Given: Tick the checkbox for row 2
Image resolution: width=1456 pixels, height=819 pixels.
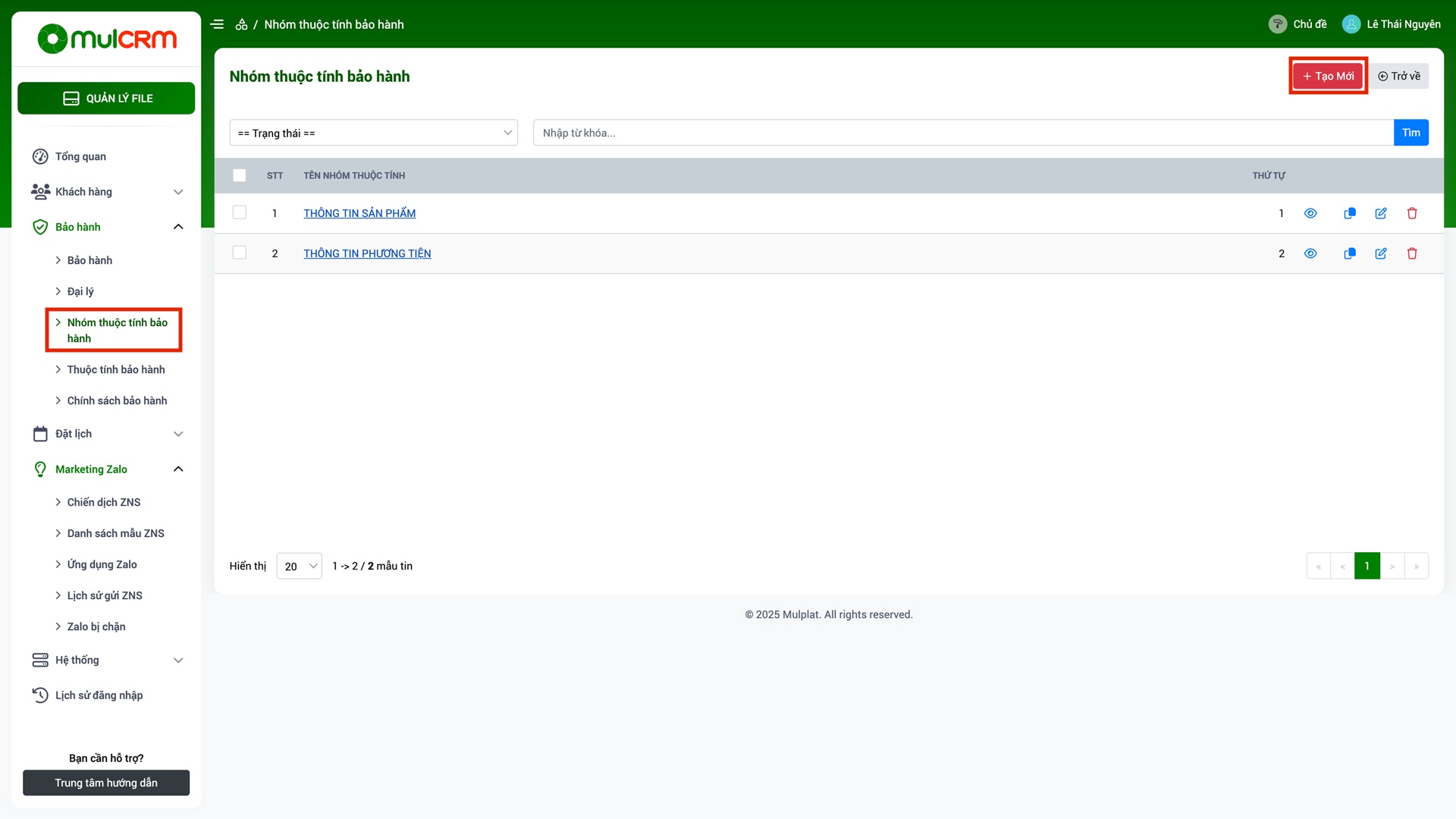Looking at the screenshot, I should tap(240, 253).
